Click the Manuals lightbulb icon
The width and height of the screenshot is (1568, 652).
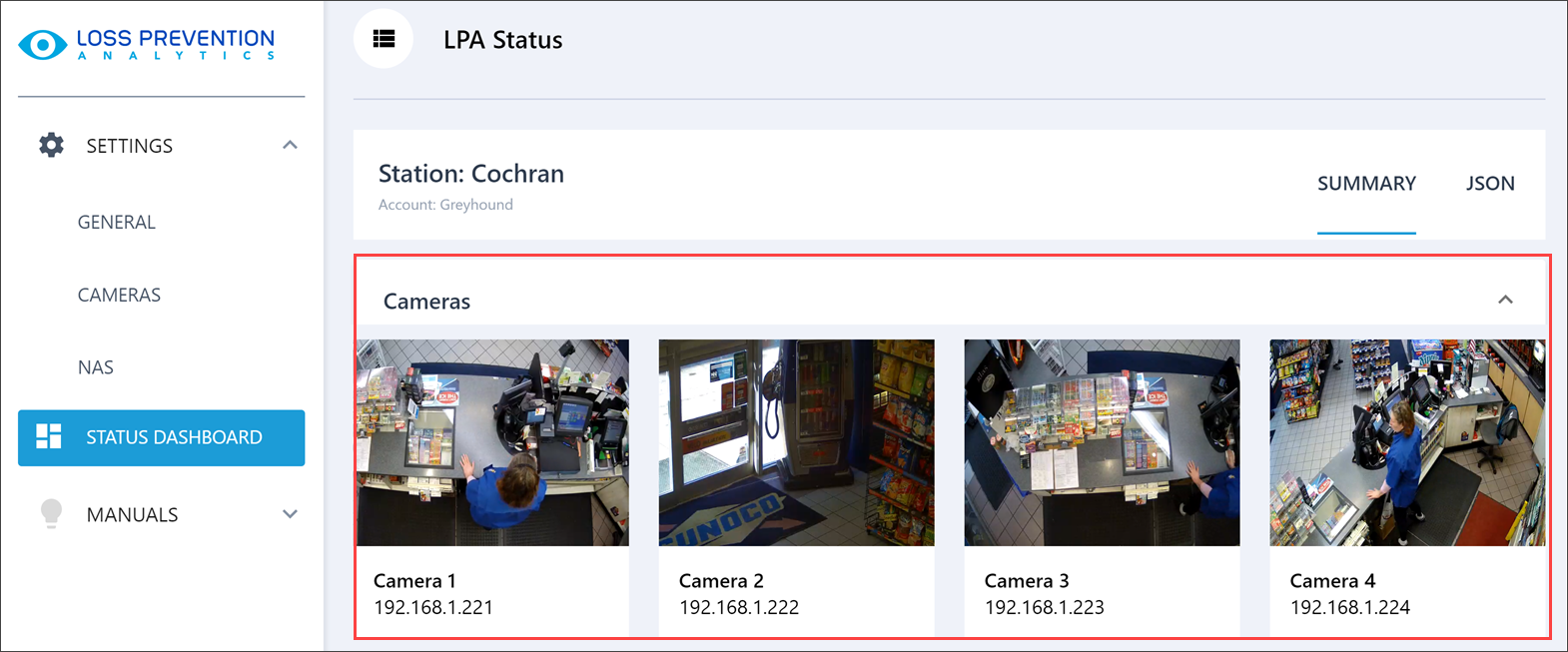[x=51, y=513]
